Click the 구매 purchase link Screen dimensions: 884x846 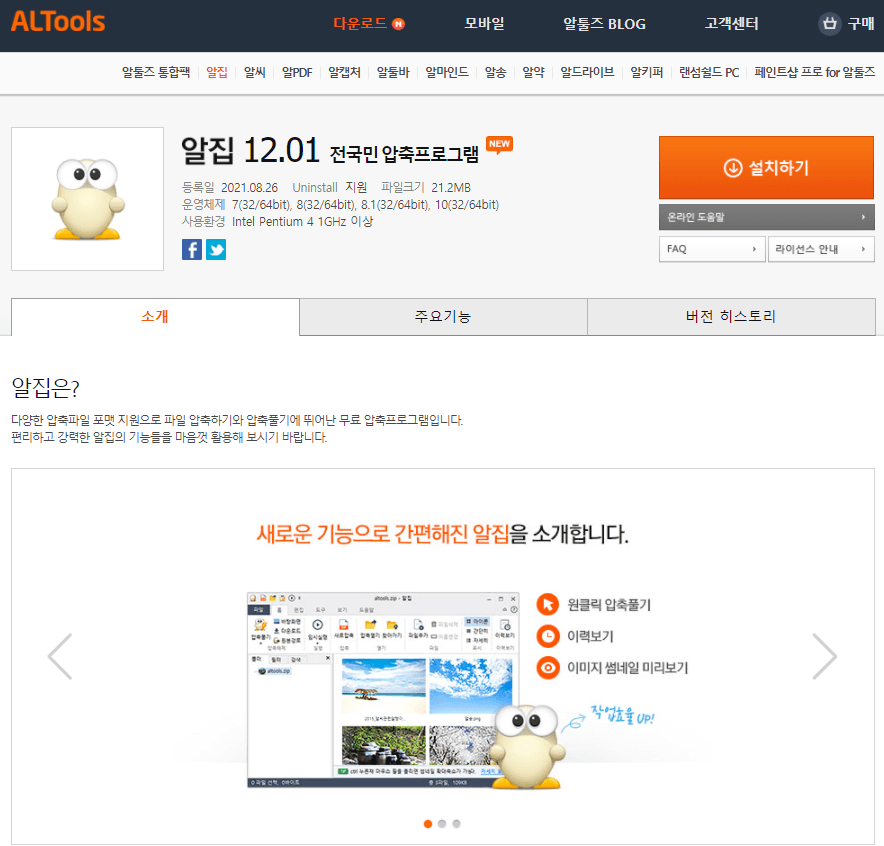(861, 24)
